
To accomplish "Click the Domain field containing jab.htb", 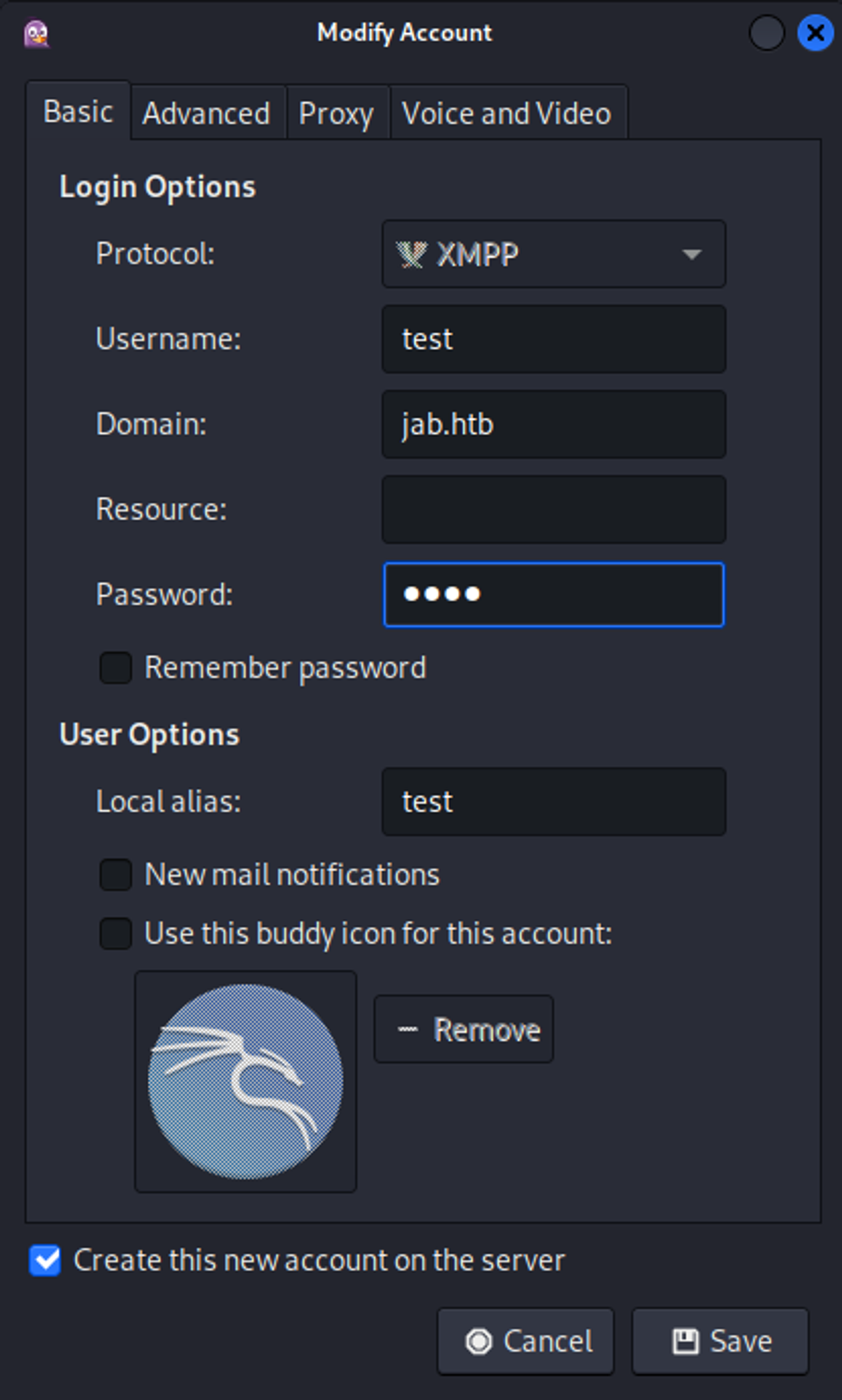I will pyautogui.click(x=553, y=424).
